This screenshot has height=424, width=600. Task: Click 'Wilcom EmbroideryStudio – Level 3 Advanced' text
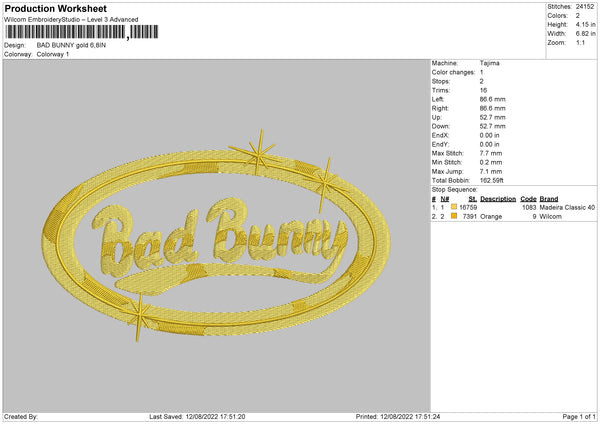[x=71, y=20]
